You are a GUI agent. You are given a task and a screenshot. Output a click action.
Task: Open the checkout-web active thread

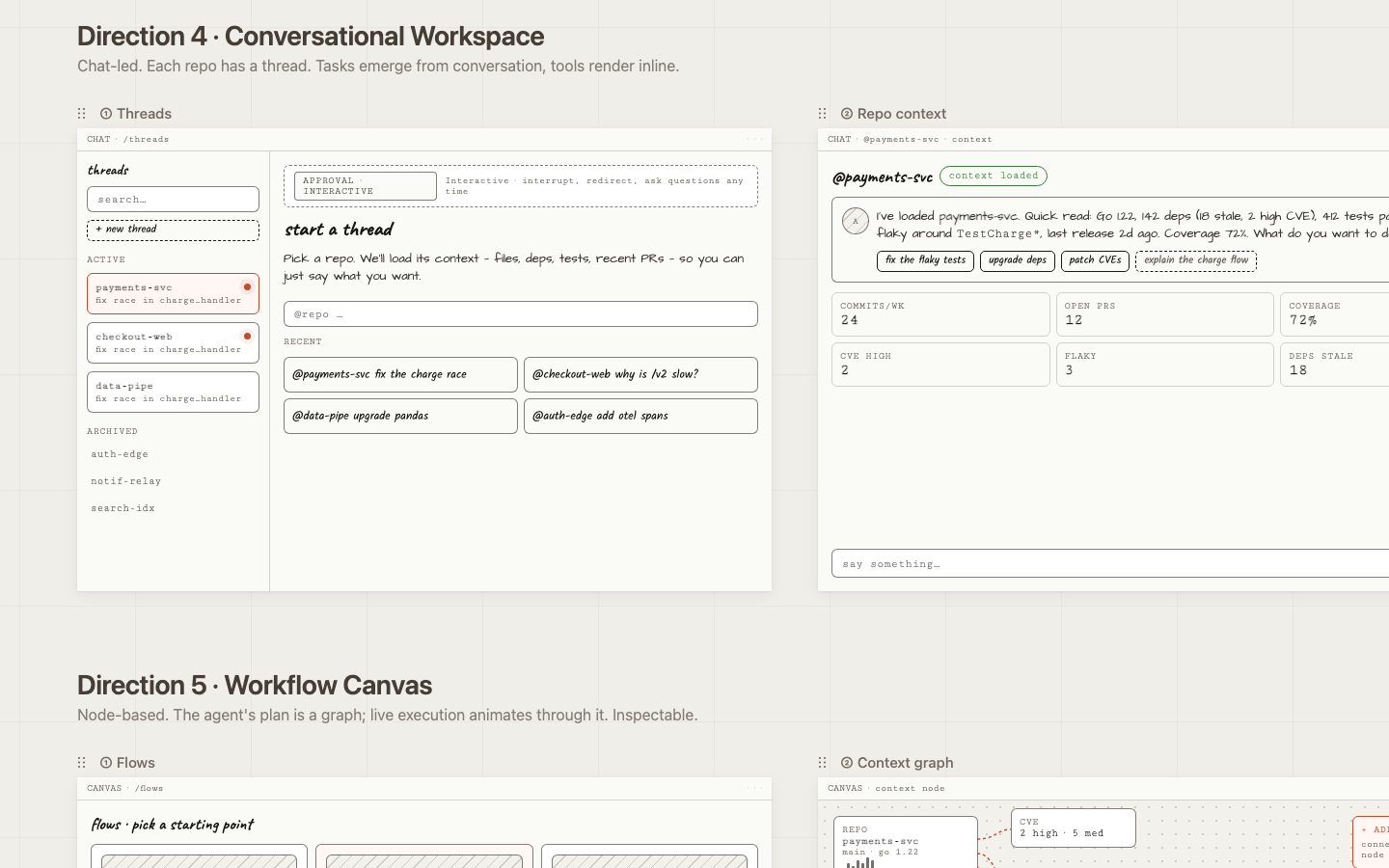[x=173, y=342]
